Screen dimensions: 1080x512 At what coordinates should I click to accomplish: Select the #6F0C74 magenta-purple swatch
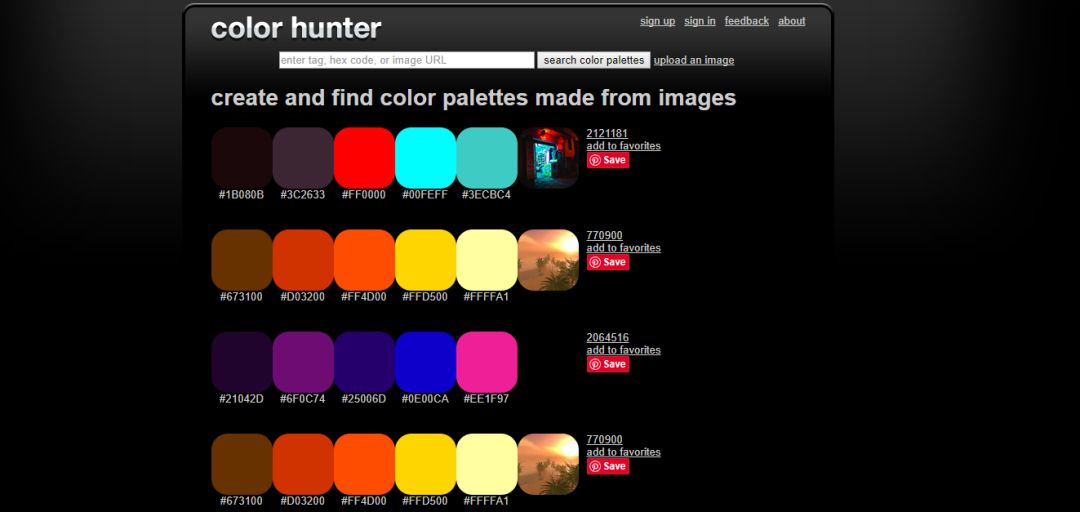pyautogui.click(x=303, y=362)
